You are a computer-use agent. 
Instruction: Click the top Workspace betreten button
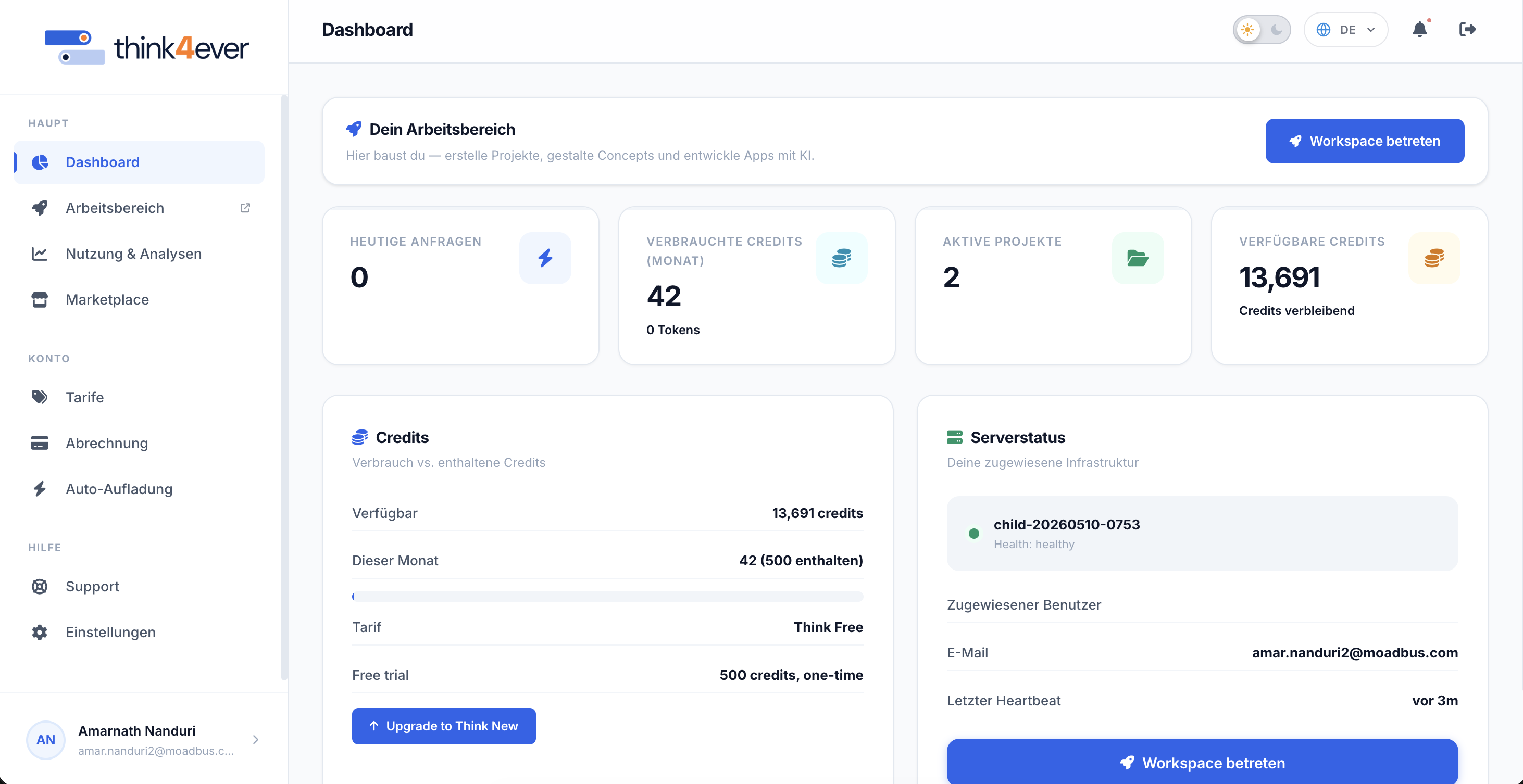1365,141
